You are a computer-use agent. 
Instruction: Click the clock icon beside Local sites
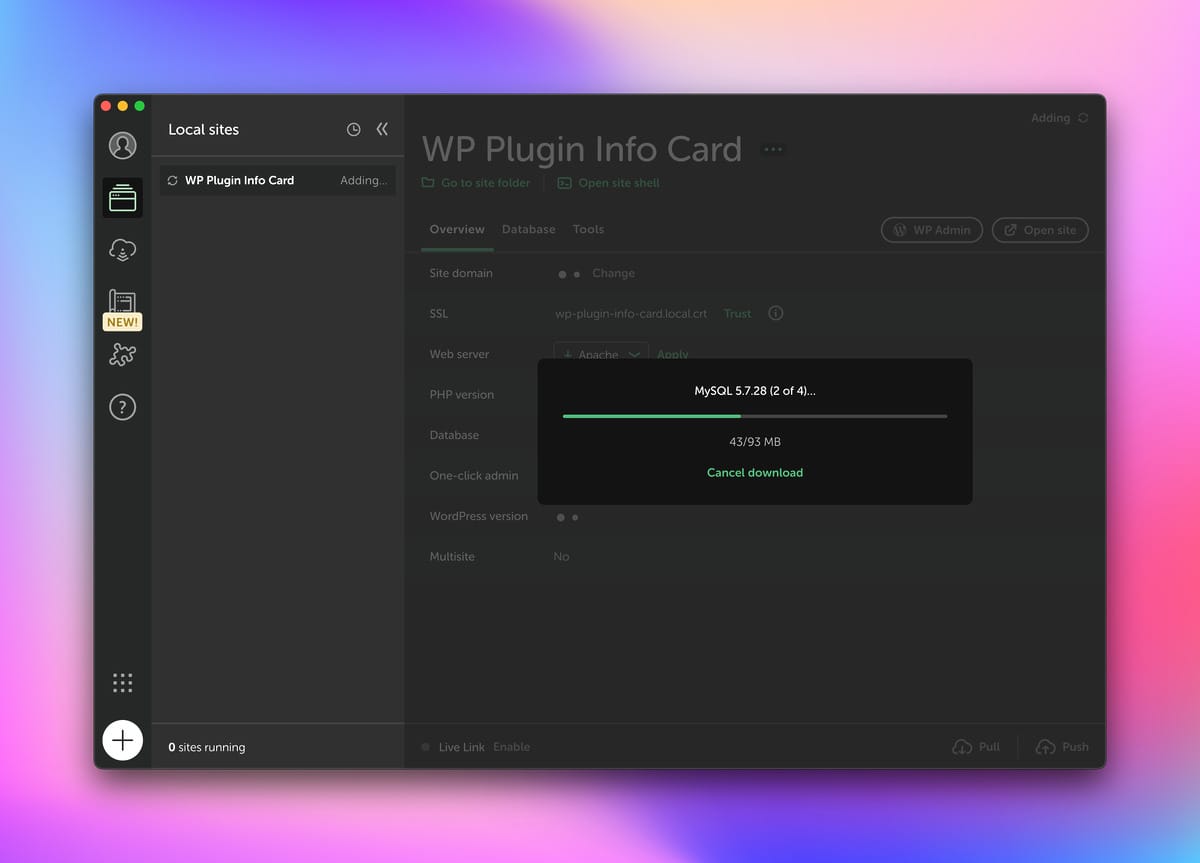[x=353, y=129]
